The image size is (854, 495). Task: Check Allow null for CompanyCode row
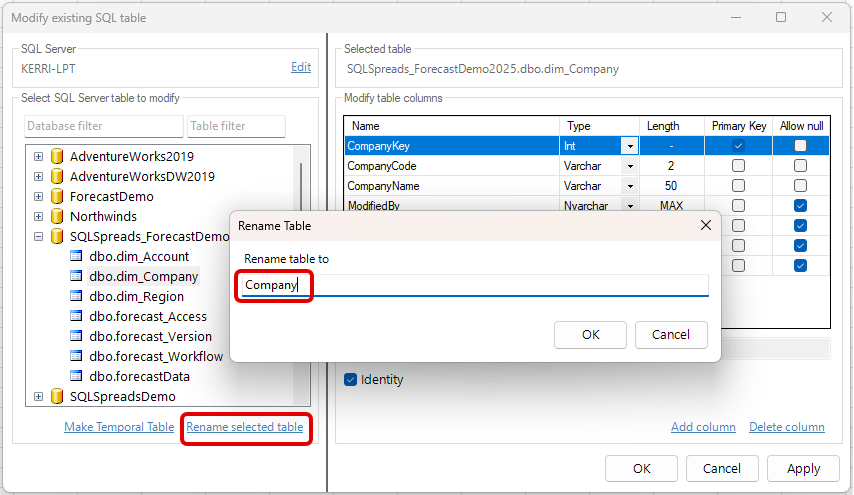800,166
